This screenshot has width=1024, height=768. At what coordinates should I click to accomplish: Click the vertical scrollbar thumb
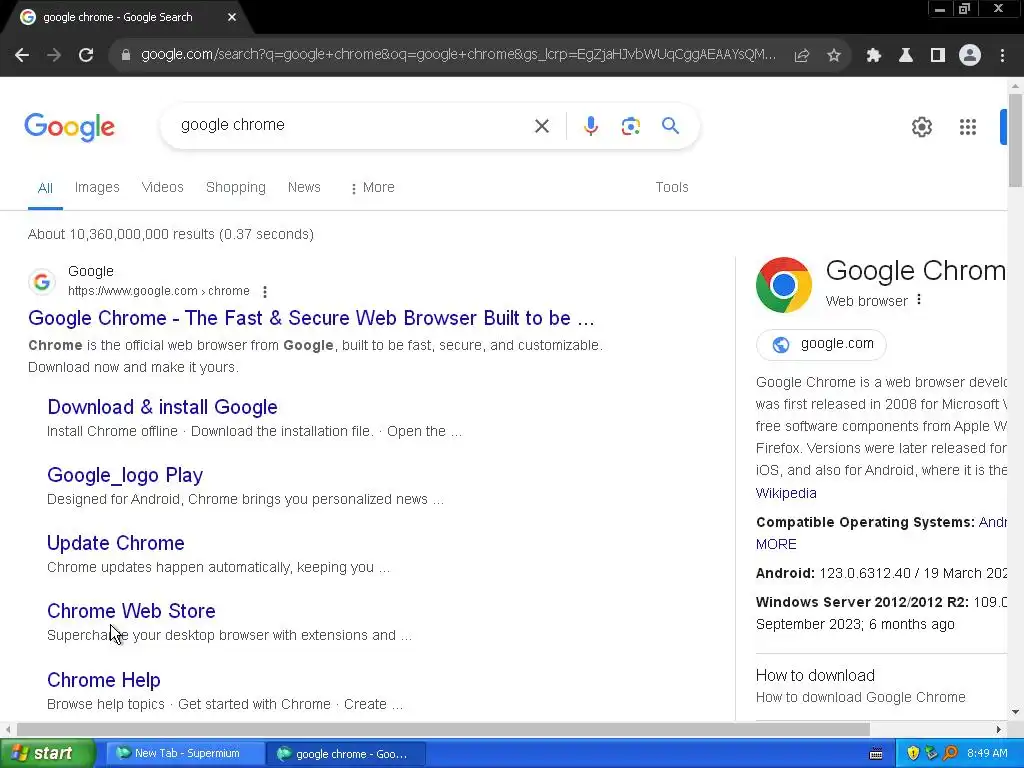[1015, 139]
